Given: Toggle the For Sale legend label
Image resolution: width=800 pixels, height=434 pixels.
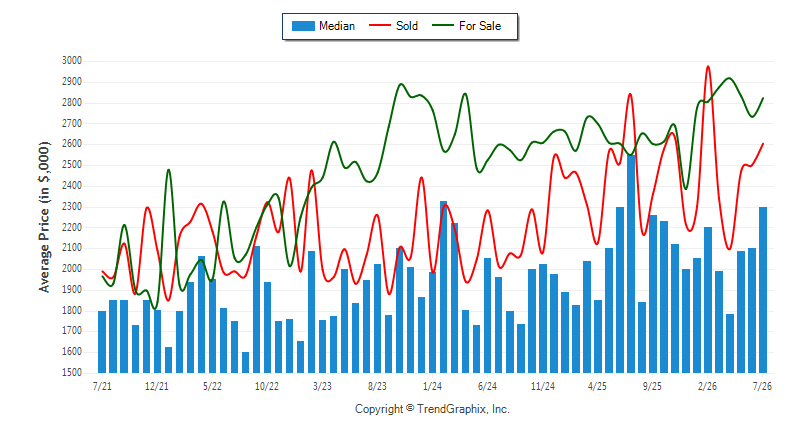Looking at the screenshot, I should (x=480, y=26).
